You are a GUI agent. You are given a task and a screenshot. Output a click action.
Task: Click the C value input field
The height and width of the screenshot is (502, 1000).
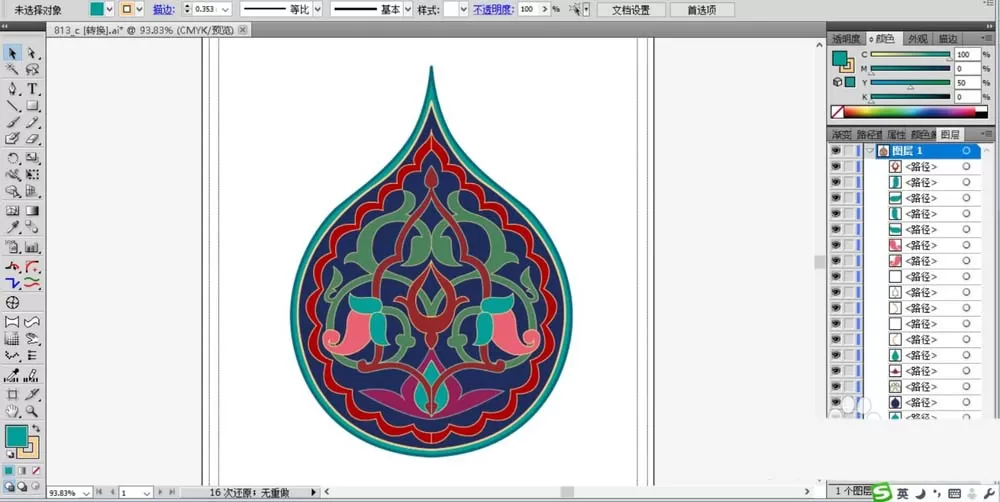tap(967, 55)
